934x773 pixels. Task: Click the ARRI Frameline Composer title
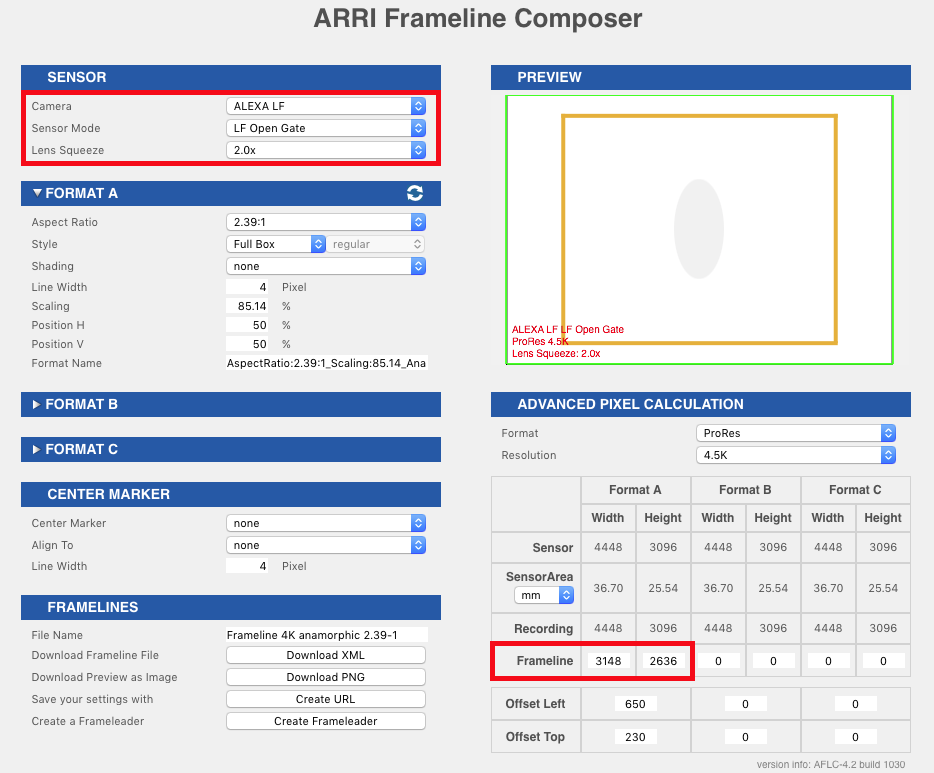[478, 18]
